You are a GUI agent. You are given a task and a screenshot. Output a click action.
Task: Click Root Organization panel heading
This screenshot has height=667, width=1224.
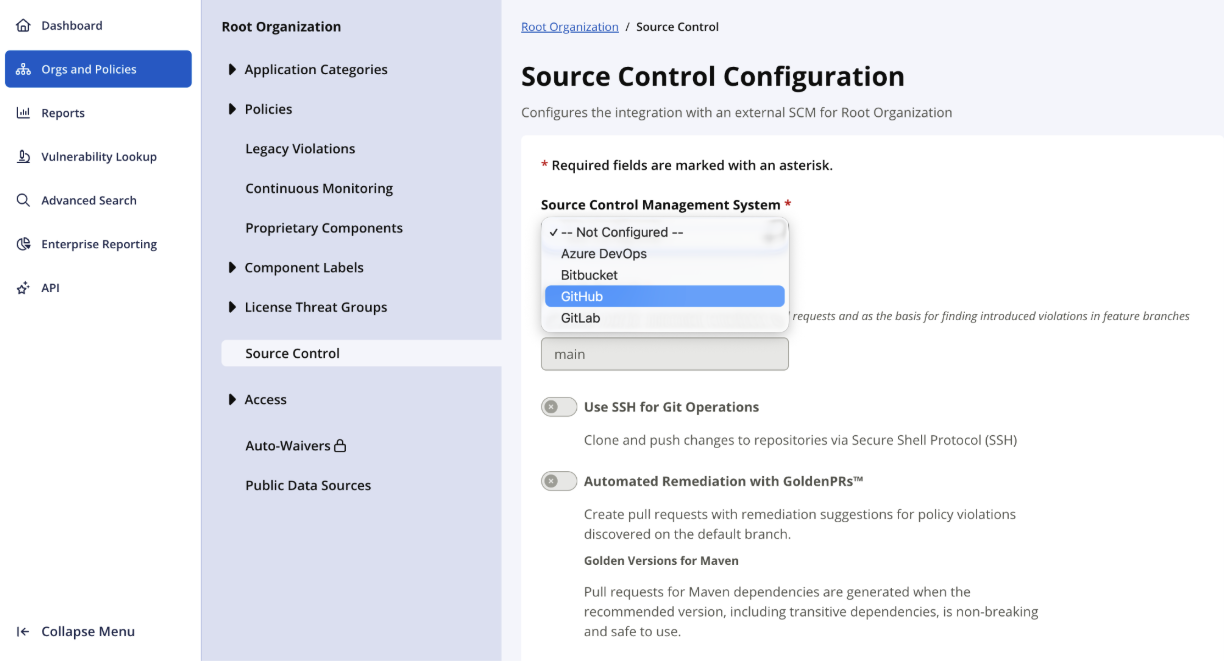(281, 27)
